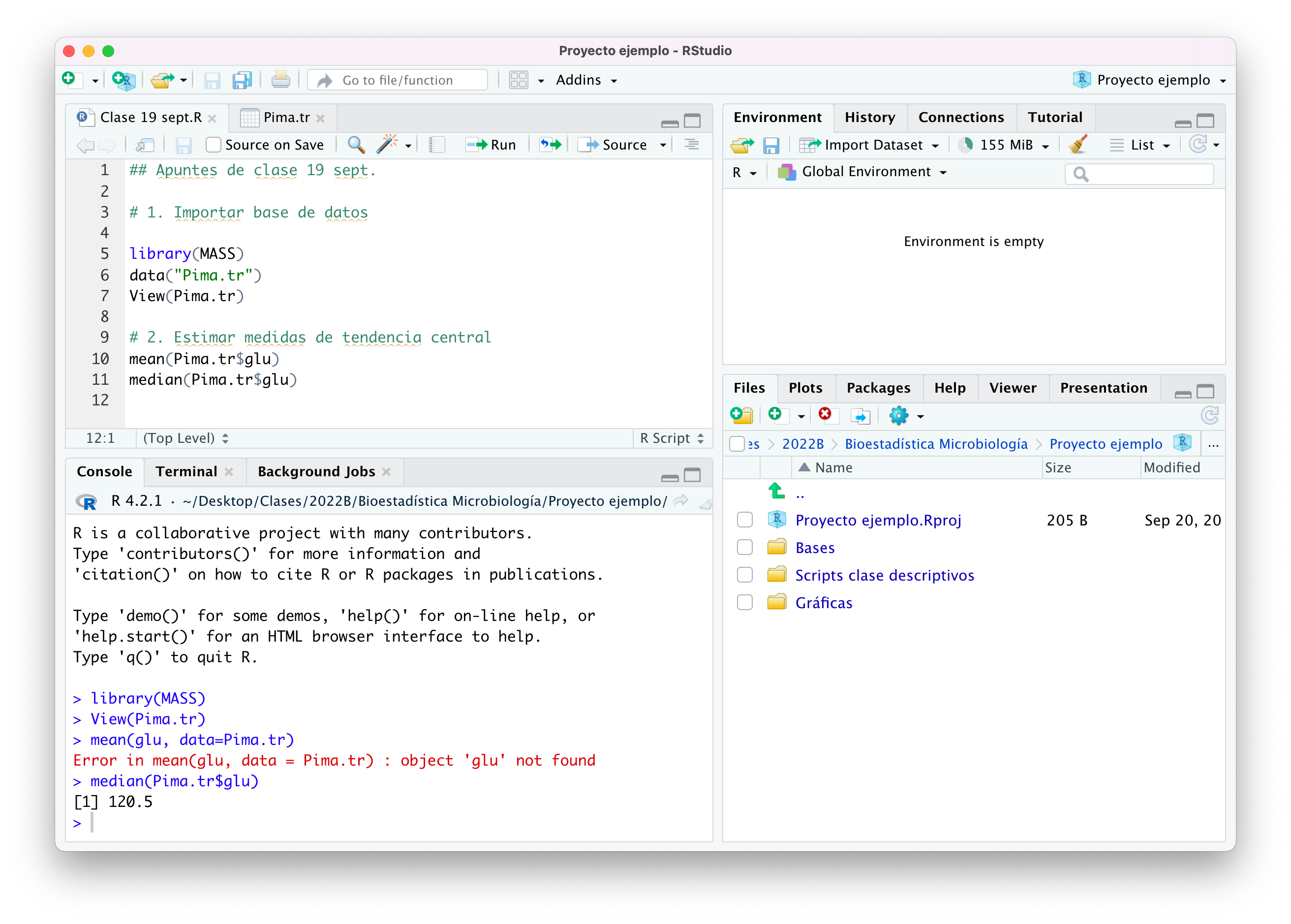Click the code tools magic wand icon
Screen dimensions: 1291x924
click(x=386, y=145)
